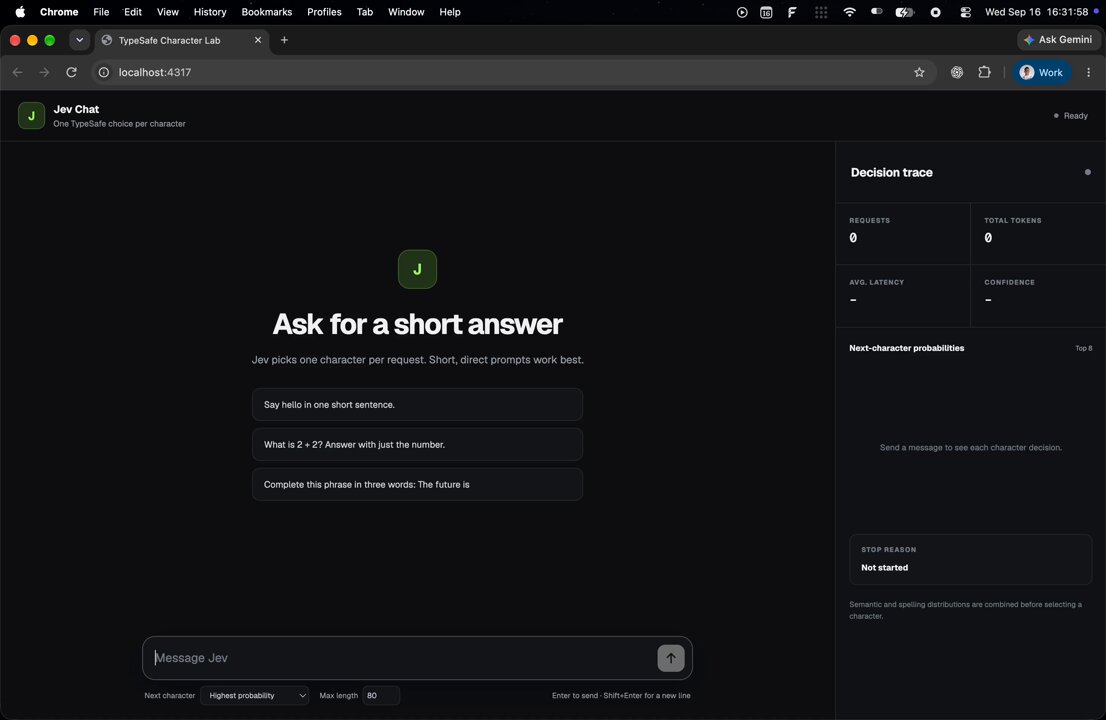Click the large green J avatar in center

(418, 269)
